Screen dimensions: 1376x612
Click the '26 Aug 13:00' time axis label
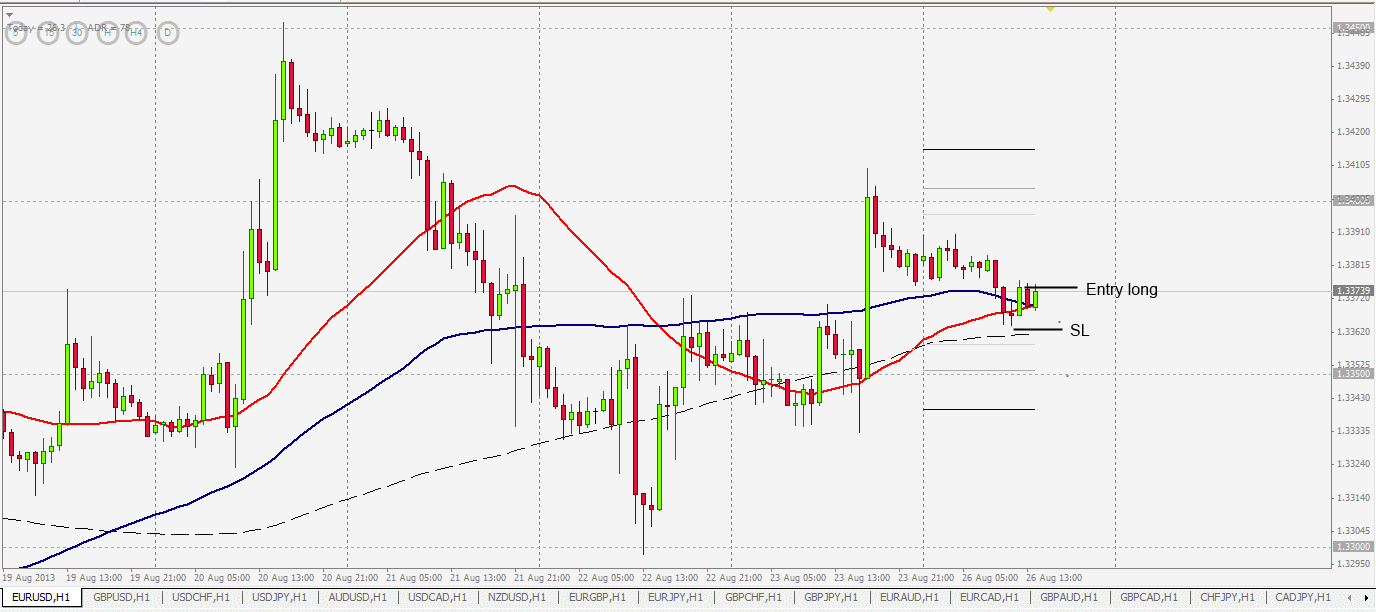(1054, 578)
